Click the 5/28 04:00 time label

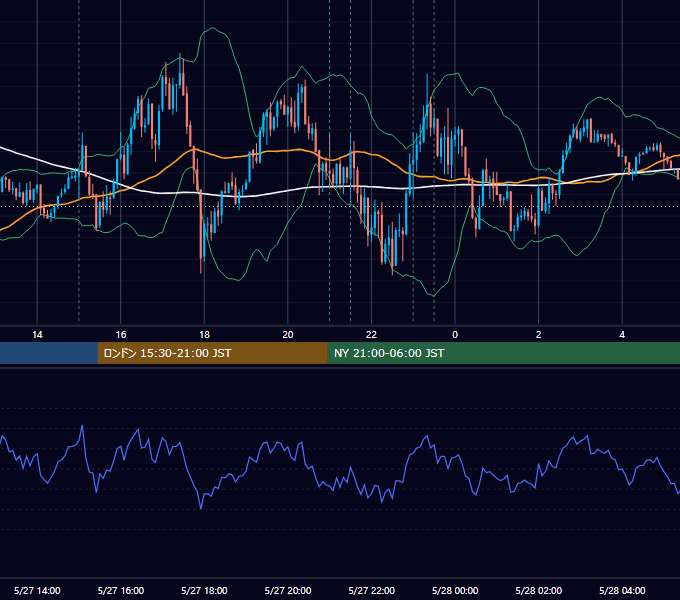pyautogui.click(x=622, y=590)
